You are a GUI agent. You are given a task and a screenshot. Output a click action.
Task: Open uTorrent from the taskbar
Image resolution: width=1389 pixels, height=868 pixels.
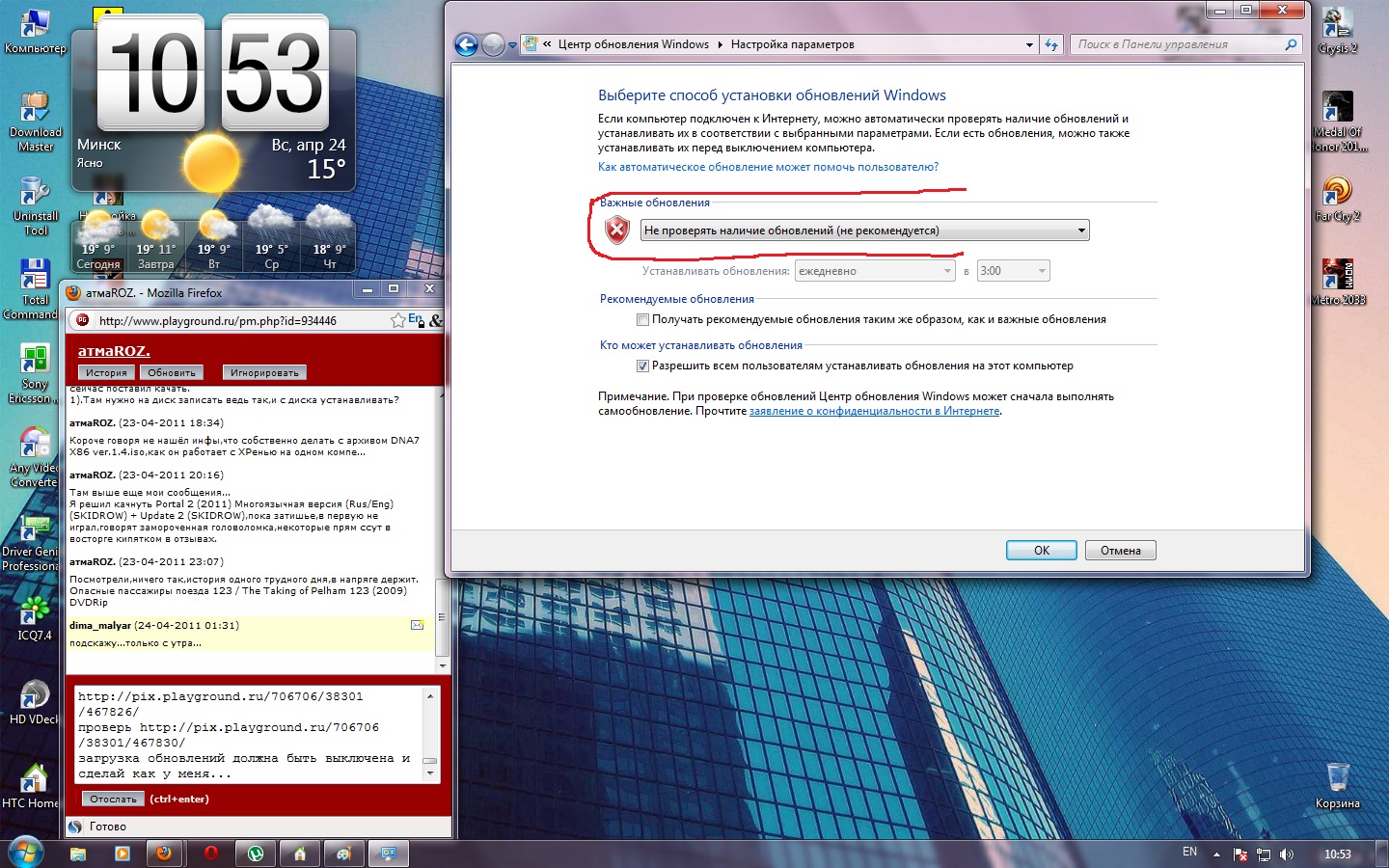[255, 854]
